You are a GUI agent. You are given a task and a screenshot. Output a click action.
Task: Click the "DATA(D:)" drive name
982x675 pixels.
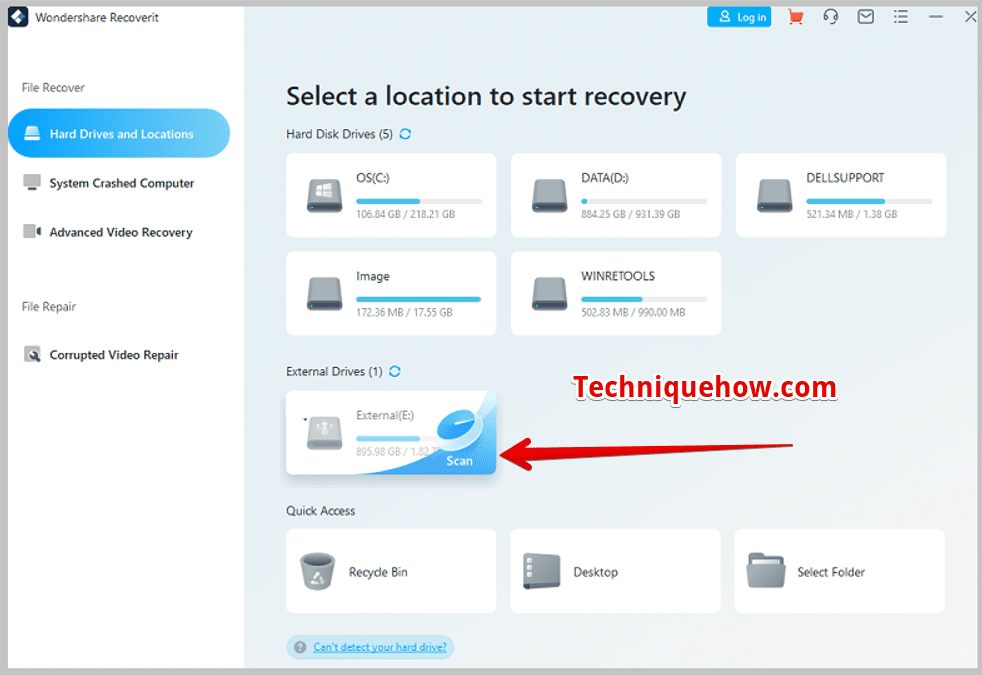tap(605, 178)
